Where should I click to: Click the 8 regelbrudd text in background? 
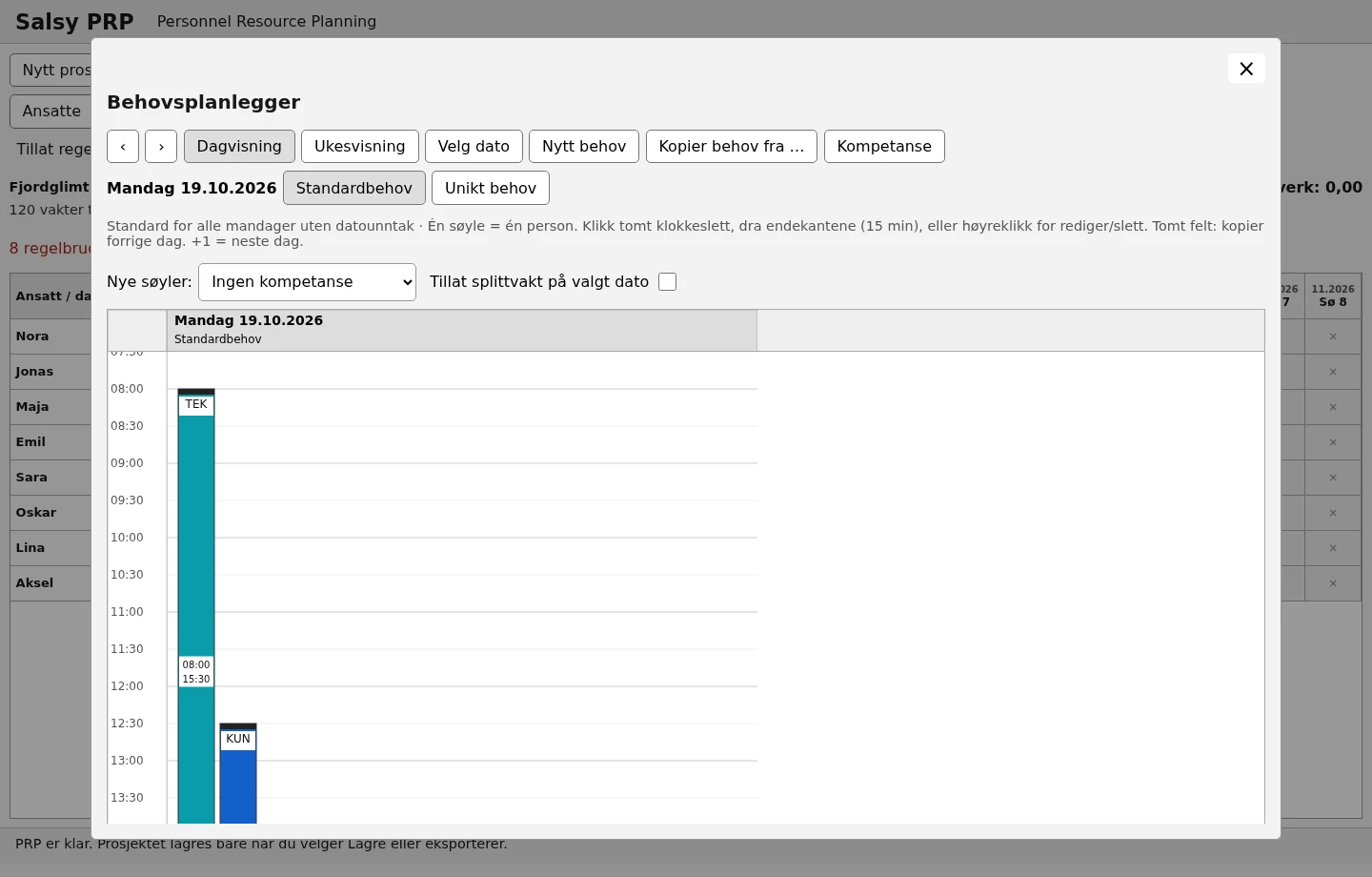click(x=50, y=249)
